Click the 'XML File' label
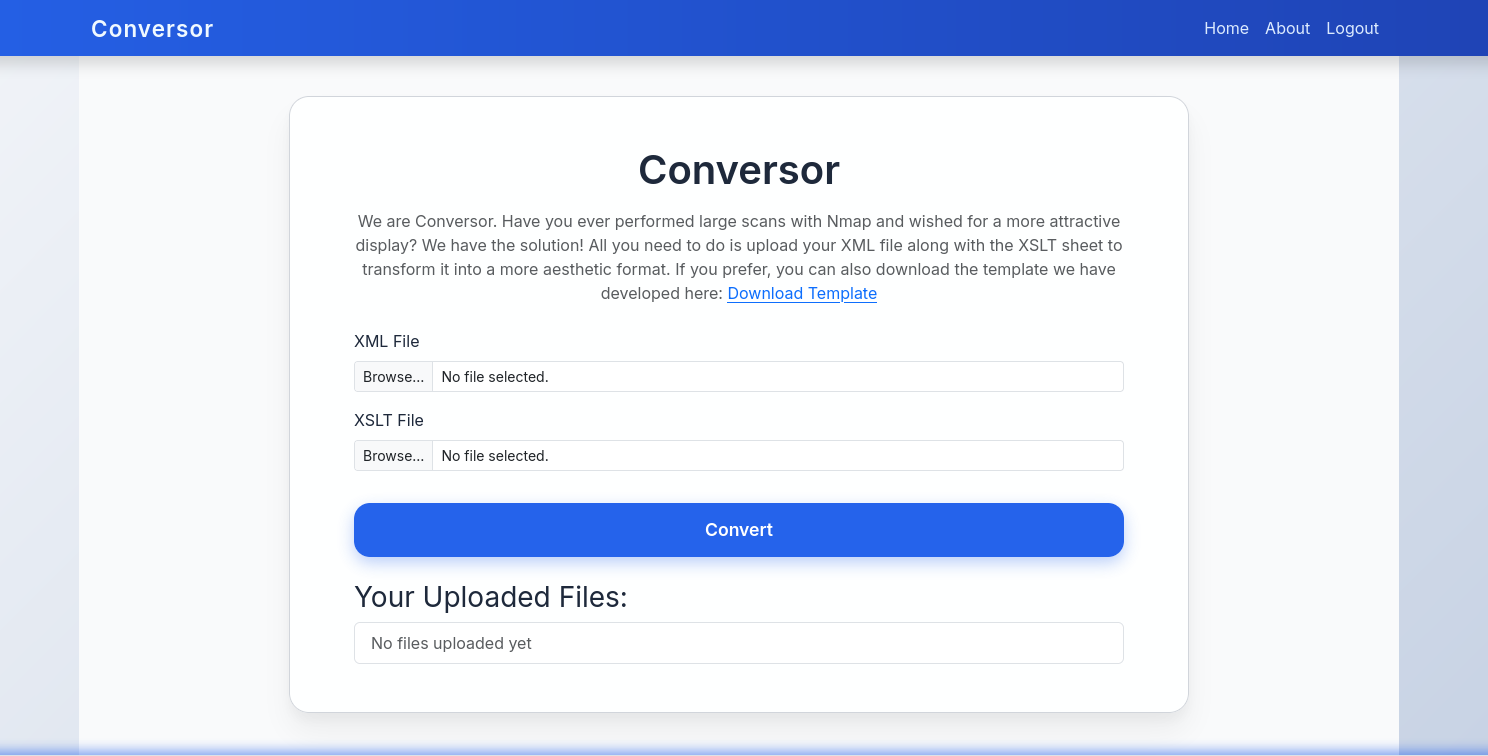1488x756 pixels. coord(386,341)
